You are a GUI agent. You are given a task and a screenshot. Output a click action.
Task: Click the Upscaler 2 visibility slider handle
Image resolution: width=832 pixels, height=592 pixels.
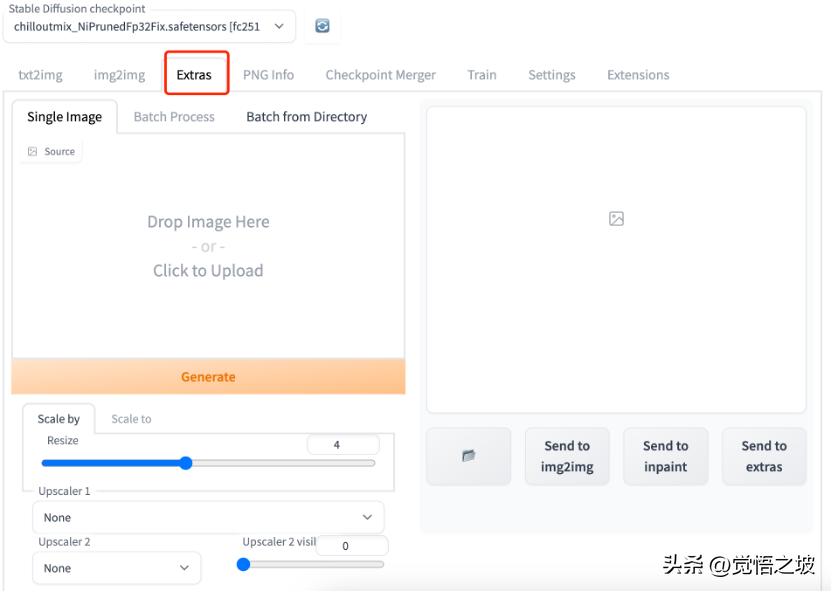pyautogui.click(x=243, y=564)
